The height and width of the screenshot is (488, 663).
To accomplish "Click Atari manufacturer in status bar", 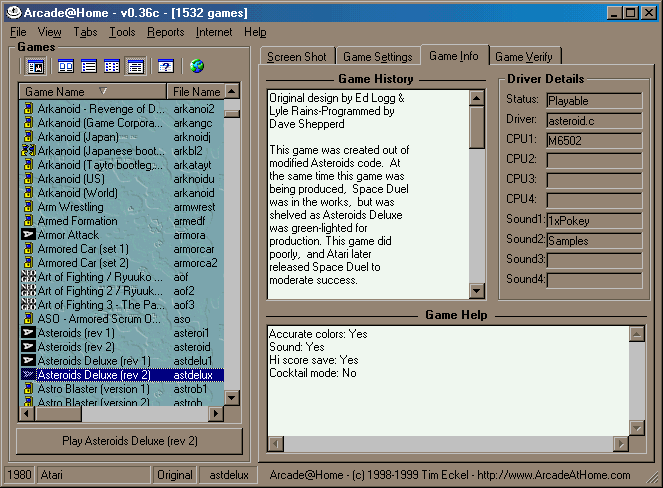I will [93, 475].
